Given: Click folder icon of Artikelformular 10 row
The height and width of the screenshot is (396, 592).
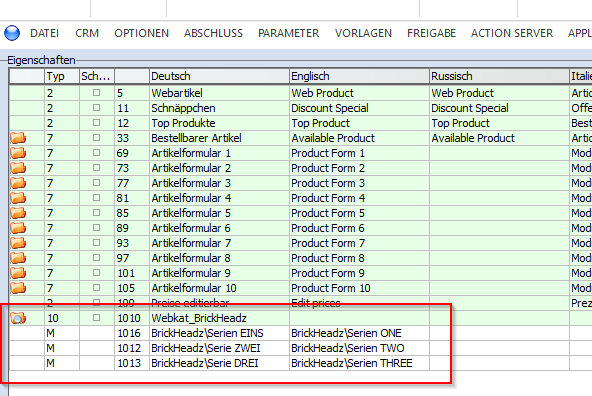Looking at the screenshot, I should [18, 288].
